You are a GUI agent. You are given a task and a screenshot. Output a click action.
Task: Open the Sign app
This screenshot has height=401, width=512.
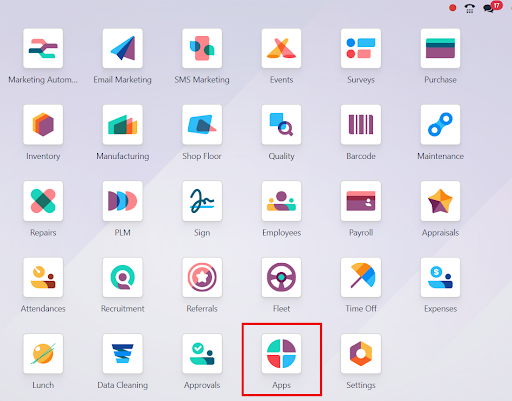[x=202, y=201]
